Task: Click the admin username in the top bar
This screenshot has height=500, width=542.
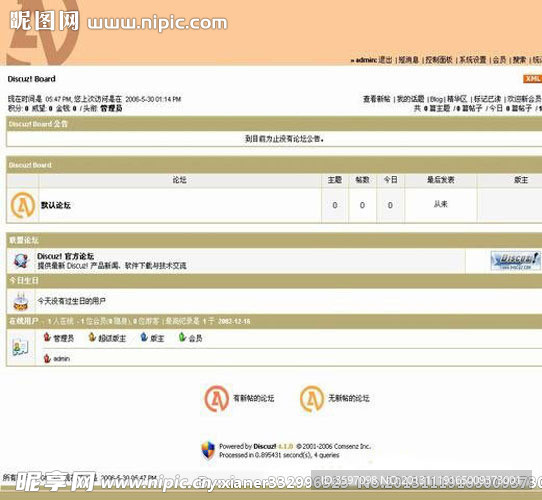Action: pos(366,60)
